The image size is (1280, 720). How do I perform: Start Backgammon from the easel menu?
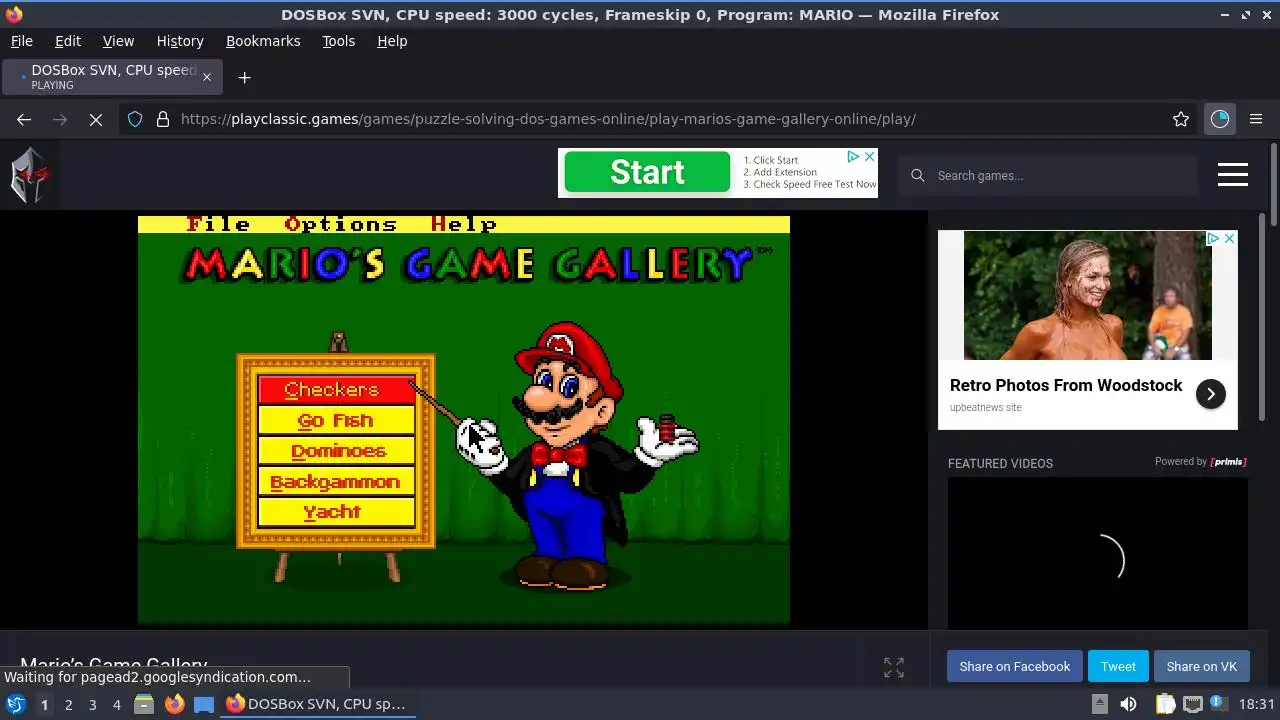coord(336,481)
